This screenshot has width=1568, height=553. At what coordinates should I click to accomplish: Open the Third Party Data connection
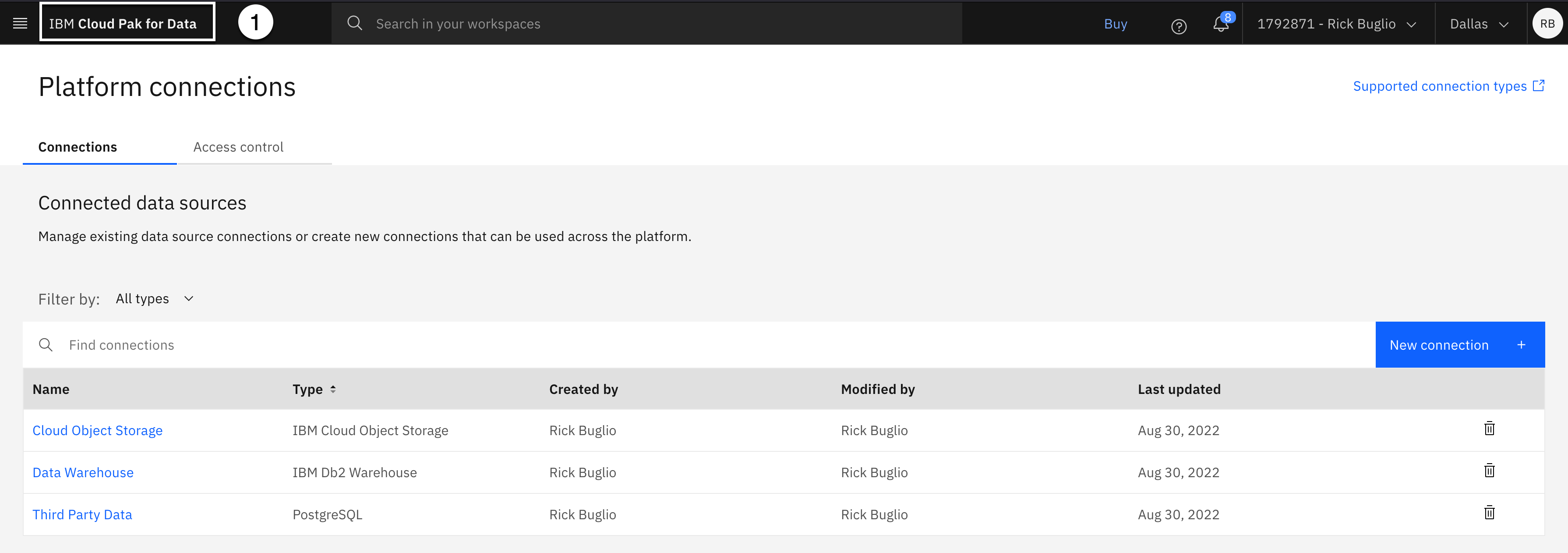pyautogui.click(x=82, y=514)
